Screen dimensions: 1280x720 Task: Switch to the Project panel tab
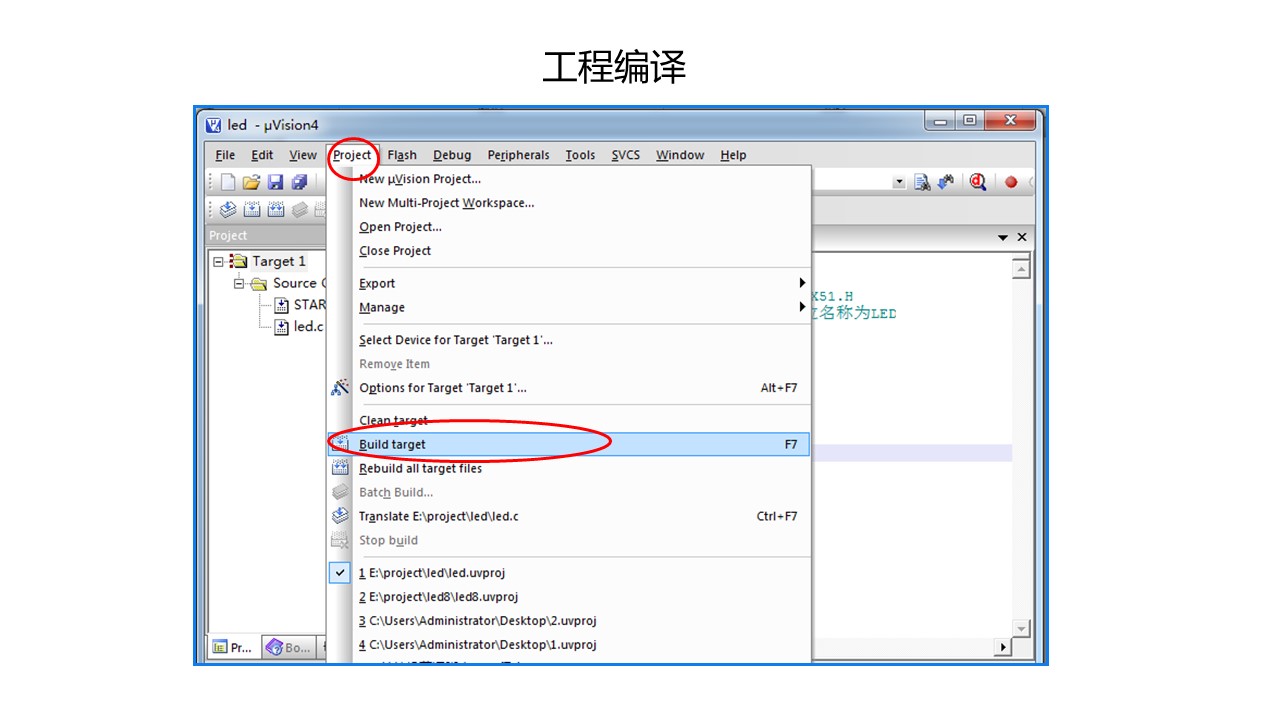tap(234, 647)
